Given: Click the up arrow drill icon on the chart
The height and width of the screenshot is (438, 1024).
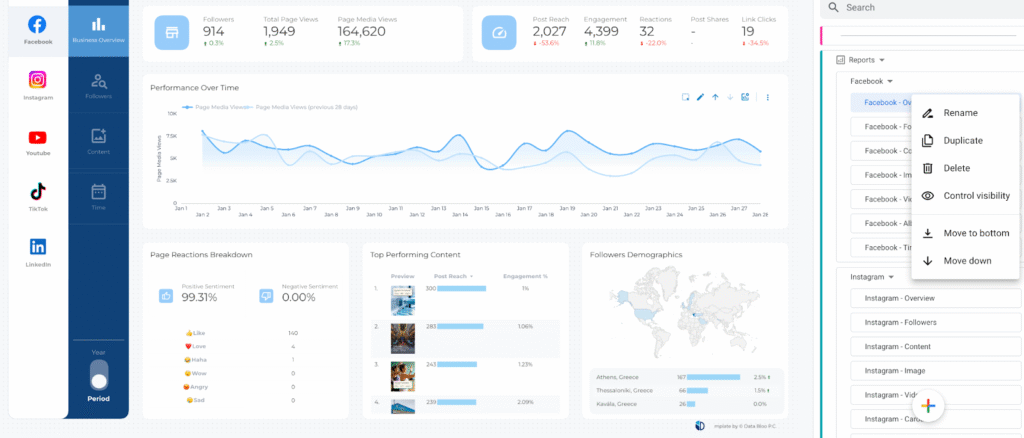Looking at the screenshot, I should pyautogui.click(x=715, y=97).
